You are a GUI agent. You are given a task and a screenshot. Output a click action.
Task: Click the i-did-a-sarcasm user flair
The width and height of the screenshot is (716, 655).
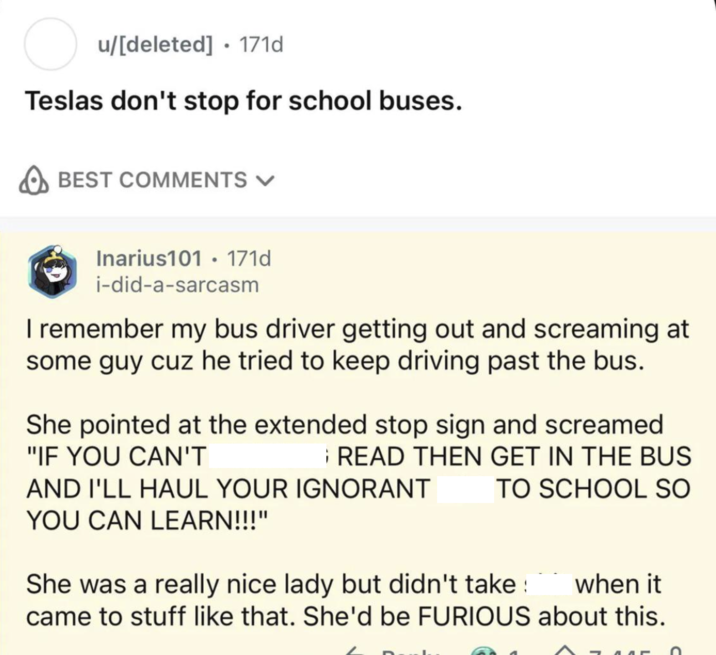pyautogui.click(x=177, y=285)
